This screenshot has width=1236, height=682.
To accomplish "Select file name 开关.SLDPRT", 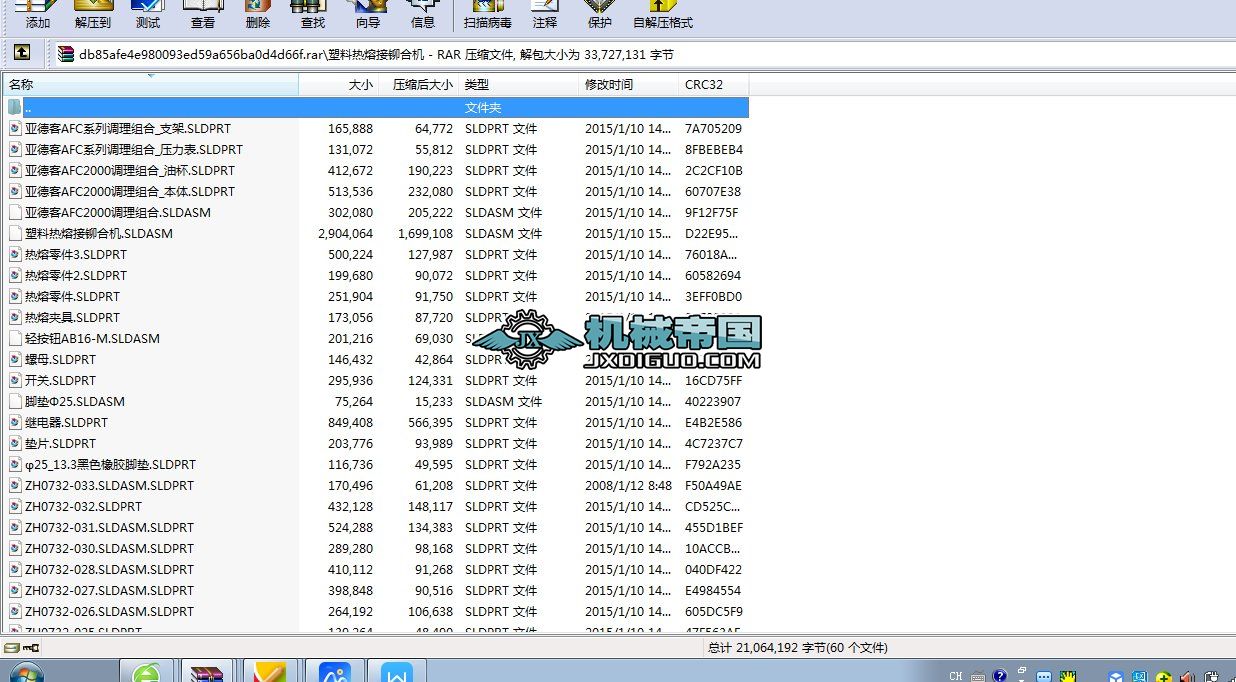I will (60, 380).
